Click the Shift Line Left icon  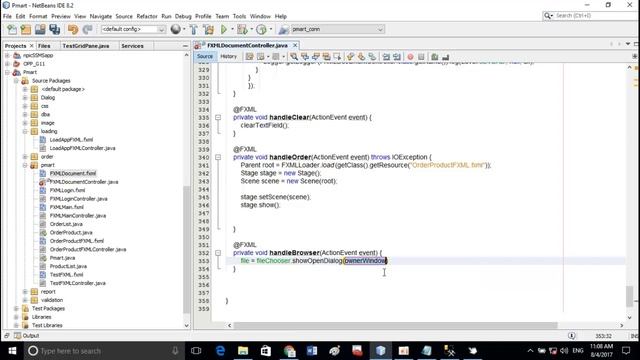tap(386, 57)
